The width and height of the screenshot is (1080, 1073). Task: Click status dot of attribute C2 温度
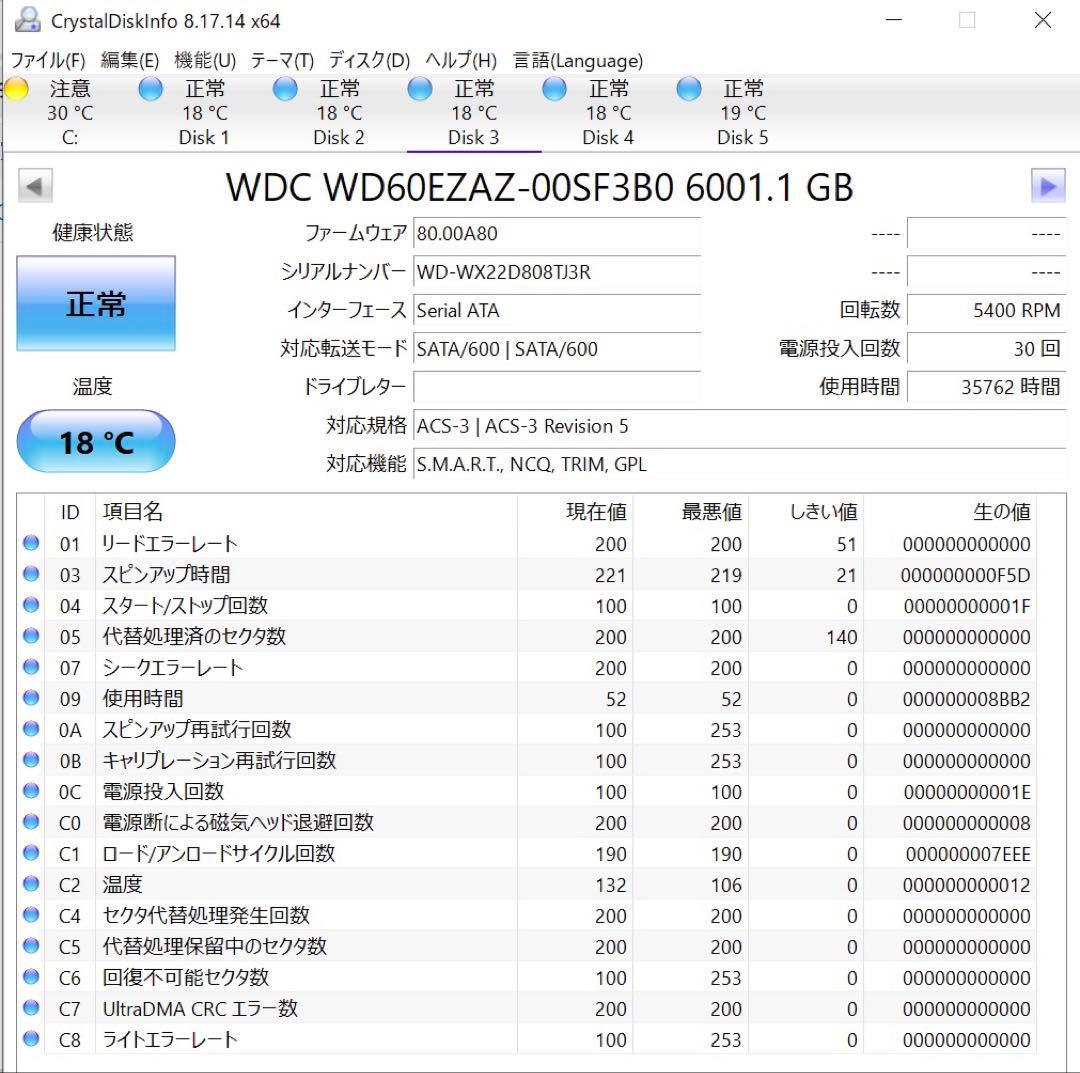[31, 884]
